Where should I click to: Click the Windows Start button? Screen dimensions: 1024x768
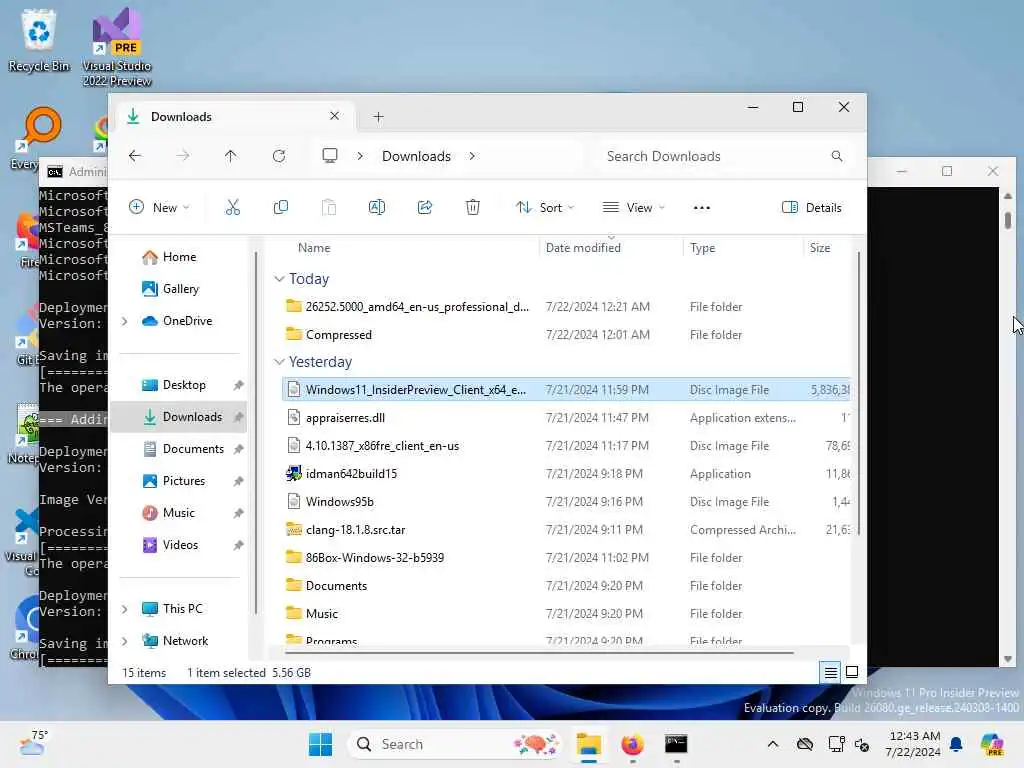pyautogui.click(x=320, y=744)
